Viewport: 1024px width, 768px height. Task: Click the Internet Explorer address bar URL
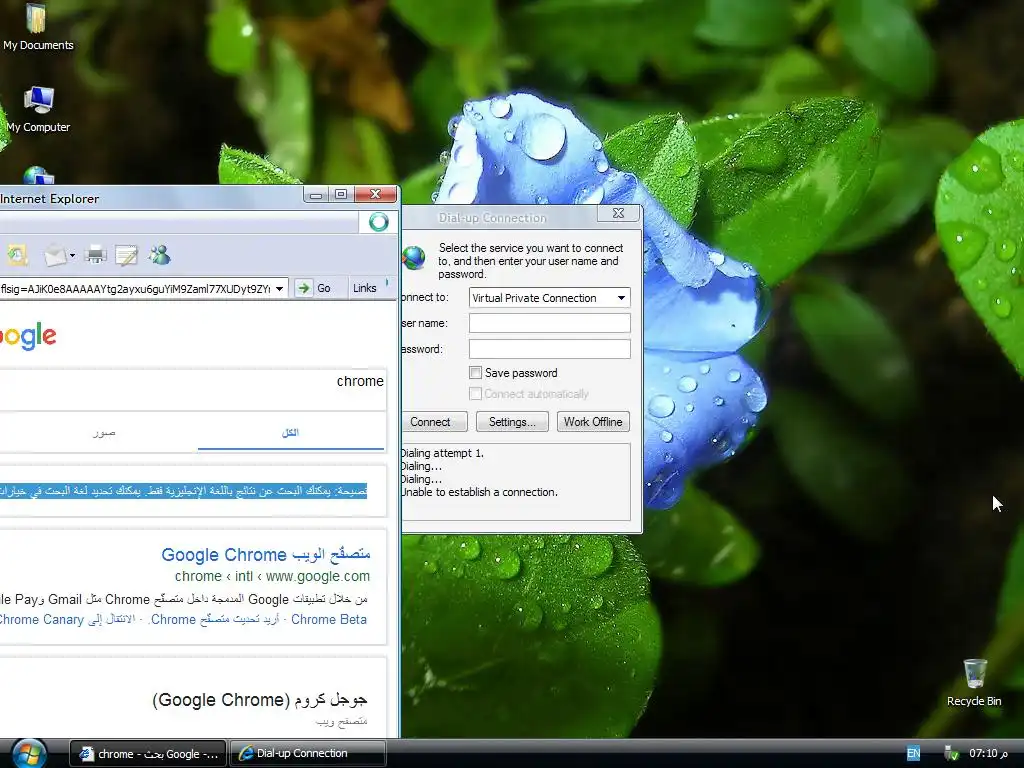click(135, 289)
